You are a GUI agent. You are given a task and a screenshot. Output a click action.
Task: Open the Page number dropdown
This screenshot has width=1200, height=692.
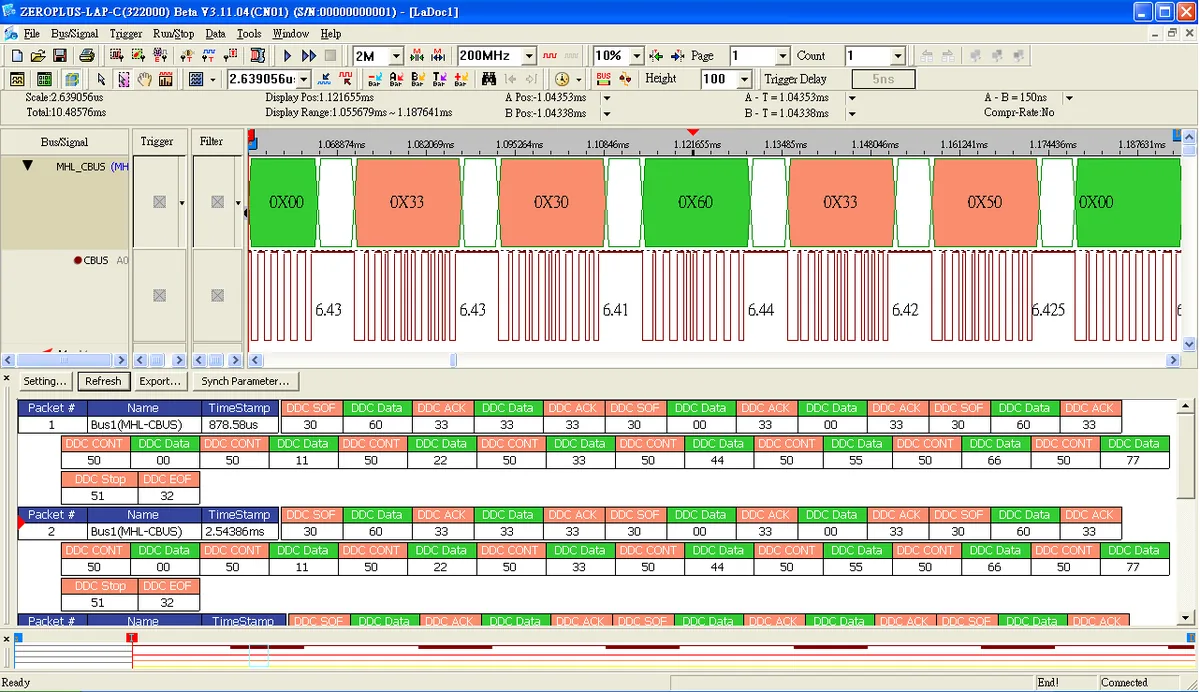point(783,56)
